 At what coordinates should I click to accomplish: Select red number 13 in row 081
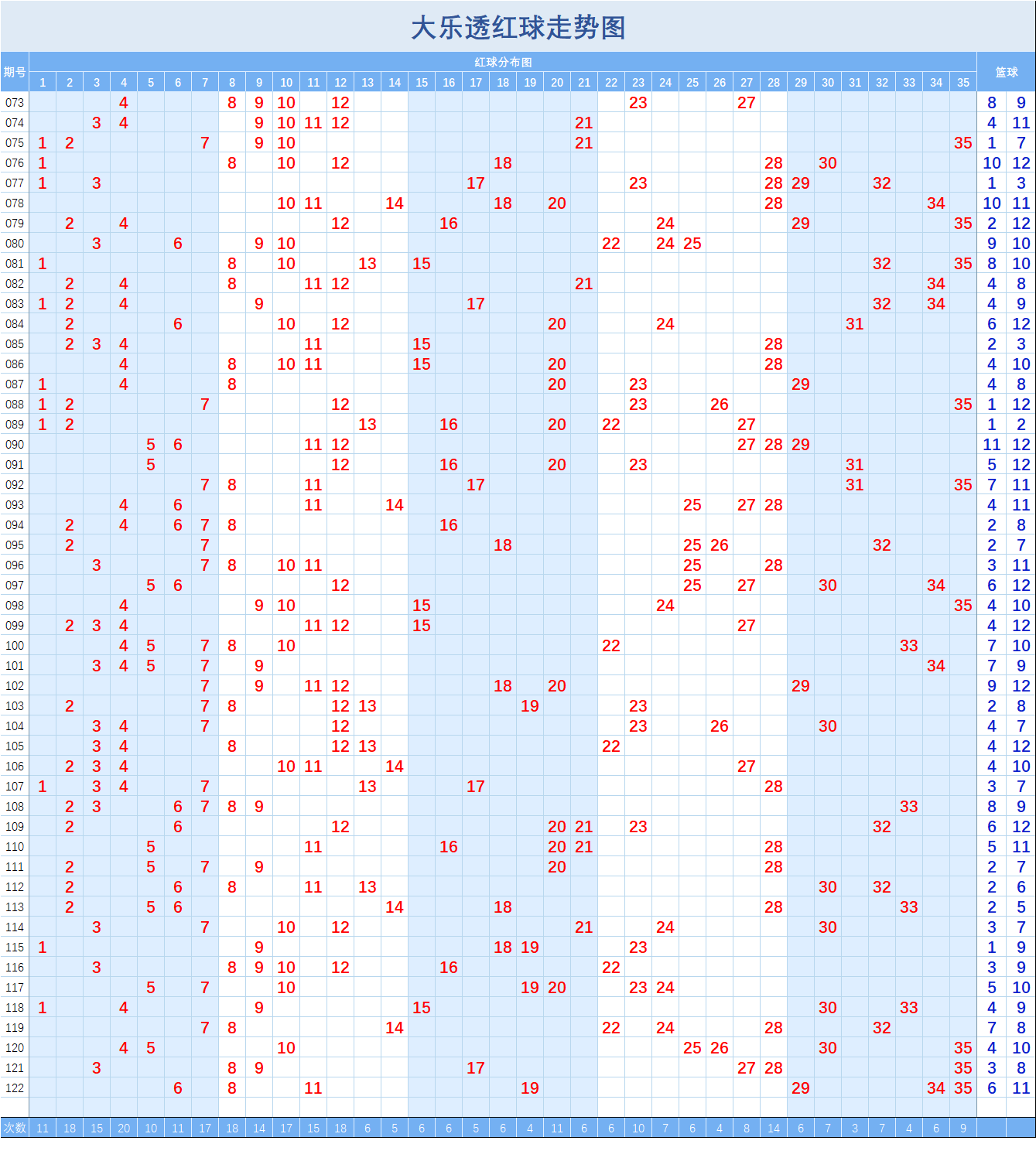[x=368, y=264]
